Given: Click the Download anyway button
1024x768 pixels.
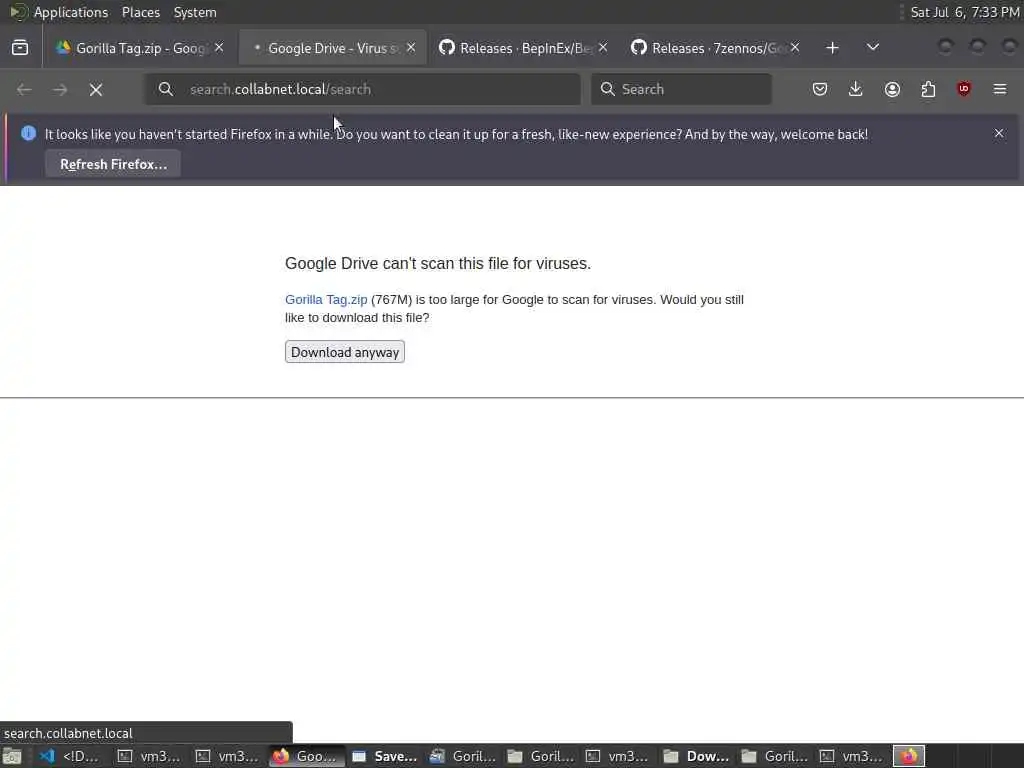Looking at the screenshot, I should (345, 352).
